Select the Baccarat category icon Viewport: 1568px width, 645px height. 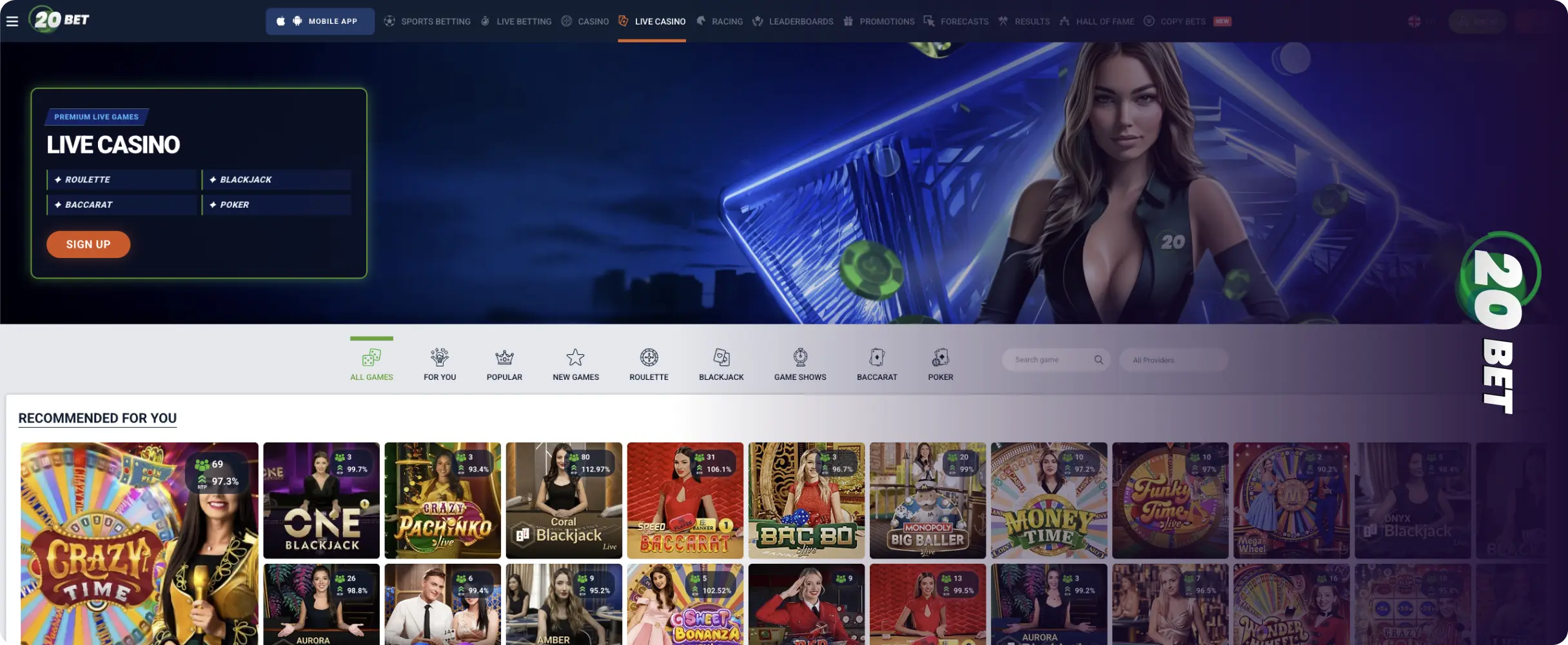pos(877,357)
